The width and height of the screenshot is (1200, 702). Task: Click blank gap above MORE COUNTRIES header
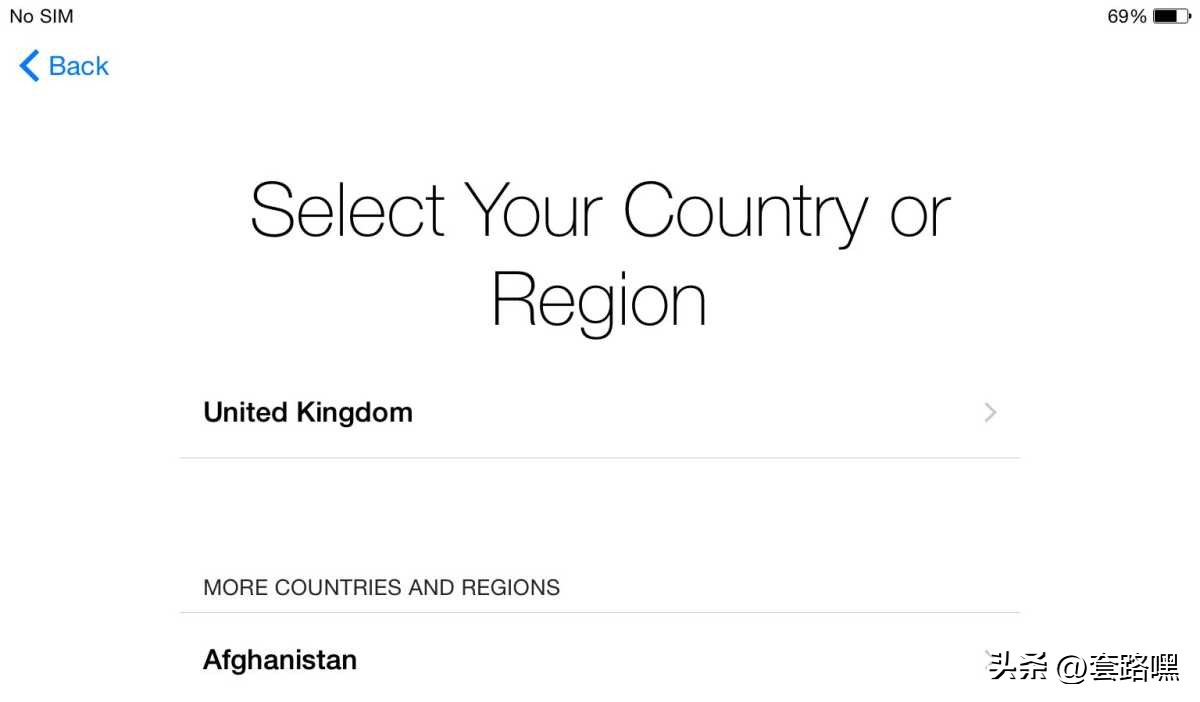coord(600,520)
